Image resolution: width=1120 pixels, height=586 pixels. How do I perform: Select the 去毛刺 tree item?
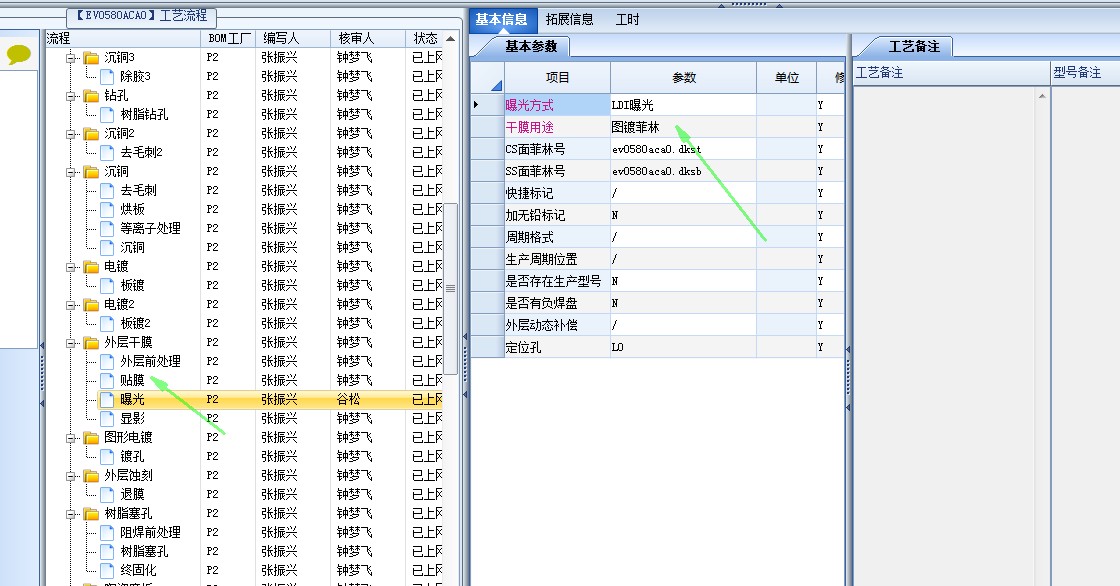point(138,190)
